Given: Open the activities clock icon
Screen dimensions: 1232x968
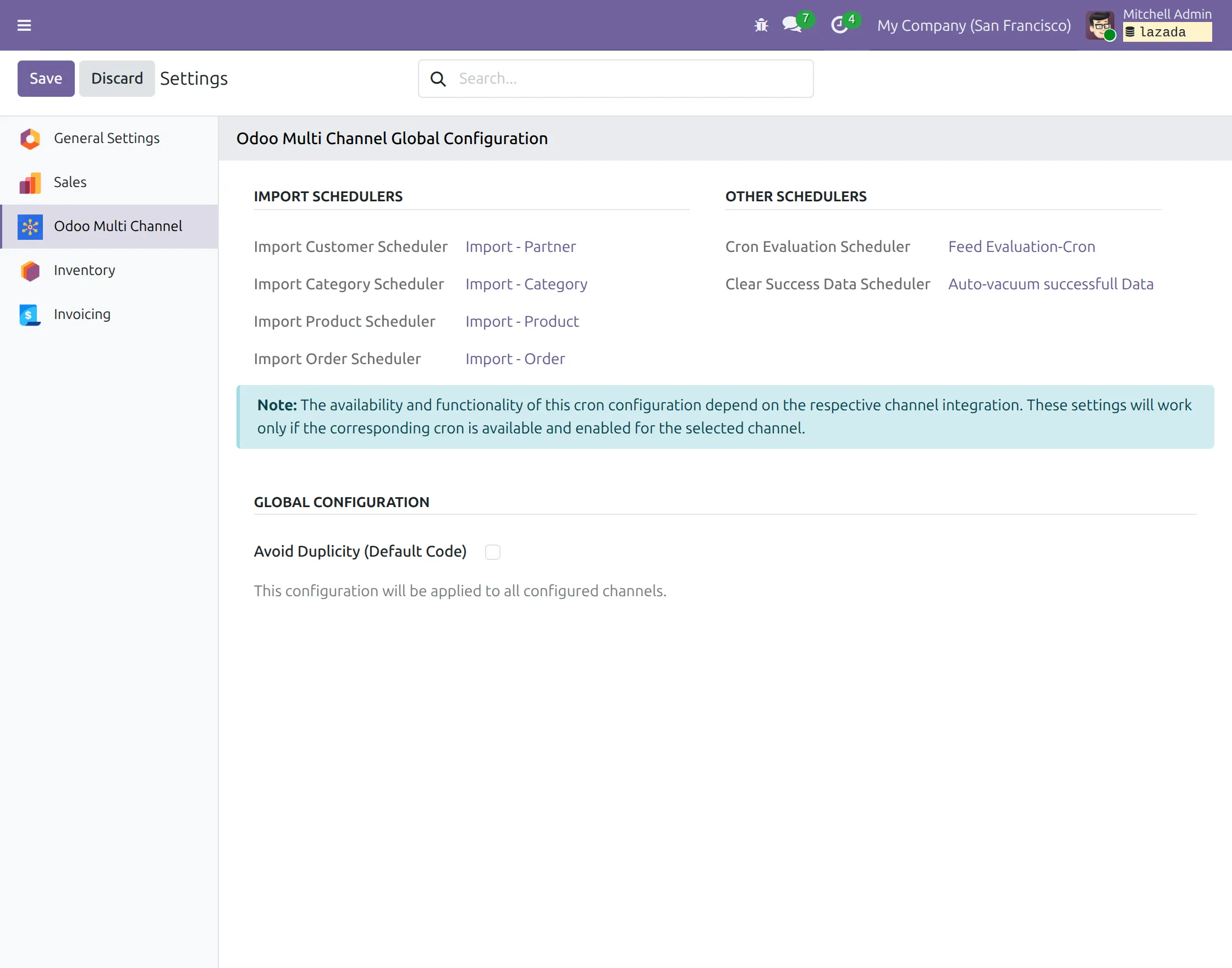Looking at the screenshot, I should (839, 25).
